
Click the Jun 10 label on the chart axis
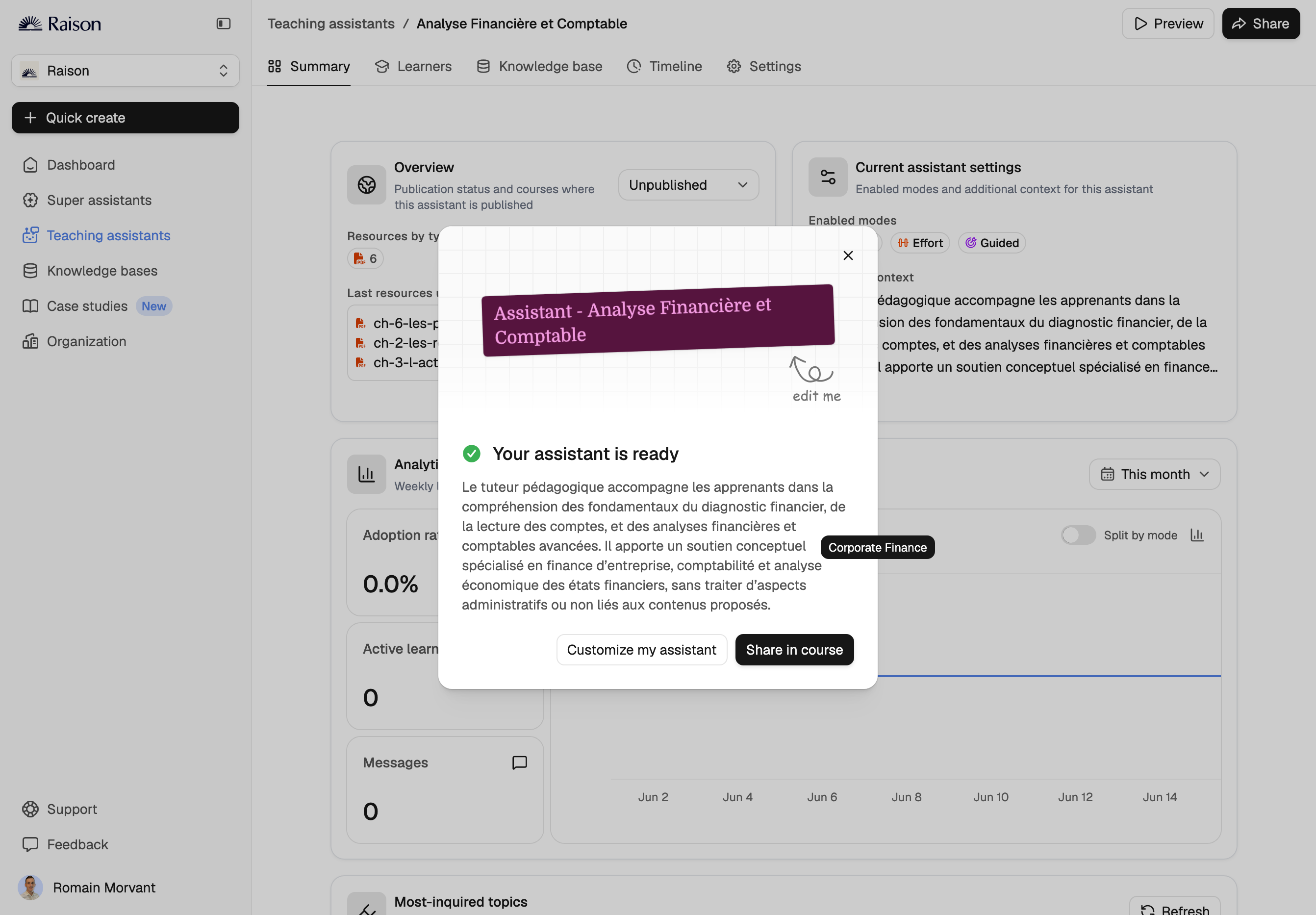coord(990,797)
